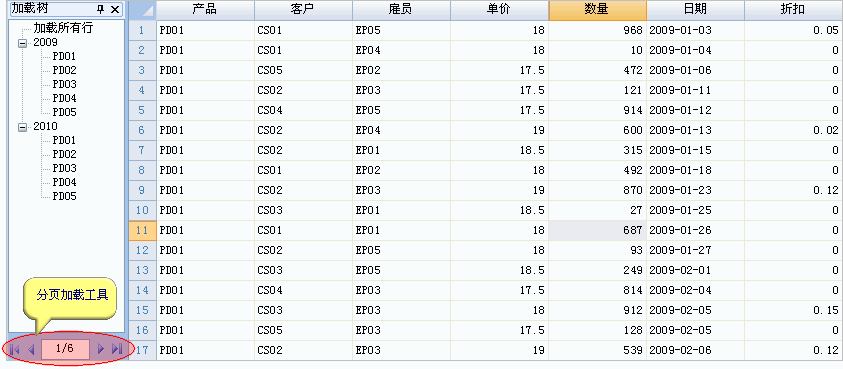Pin the 加载树 panel
This screenshot has height=369, width=843.
click(101, 9)
